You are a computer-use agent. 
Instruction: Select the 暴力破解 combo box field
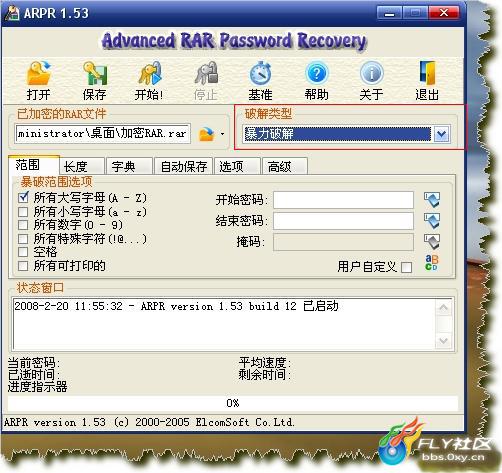click(x=337, y=134)
